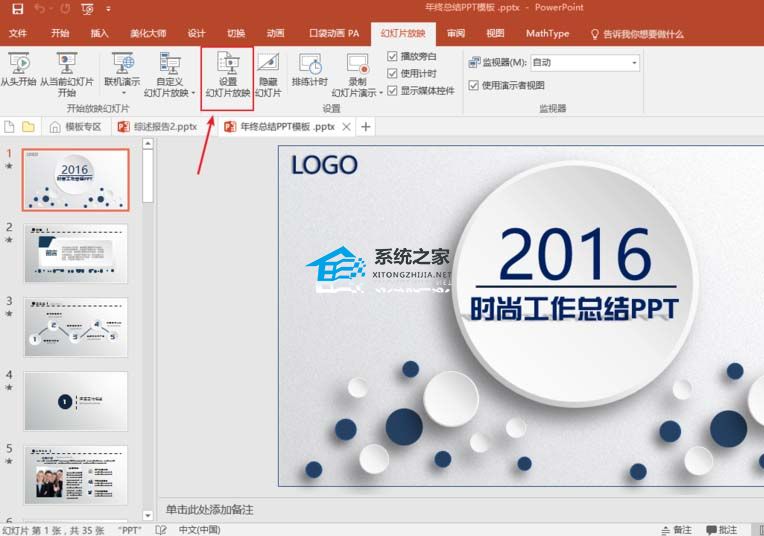Viewport: 764px width, 536px height.
Task: Switch to the 开始 ribbon tab
Action: [60, 33]
